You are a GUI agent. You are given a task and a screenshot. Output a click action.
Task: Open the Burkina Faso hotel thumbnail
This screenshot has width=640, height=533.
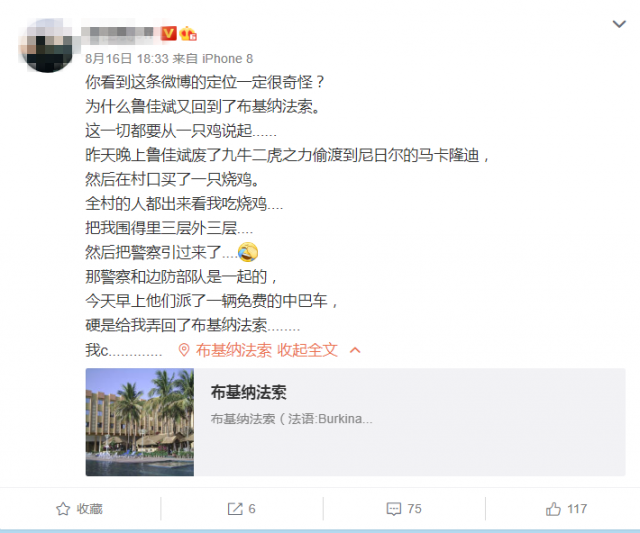click(x=140, y=422)
